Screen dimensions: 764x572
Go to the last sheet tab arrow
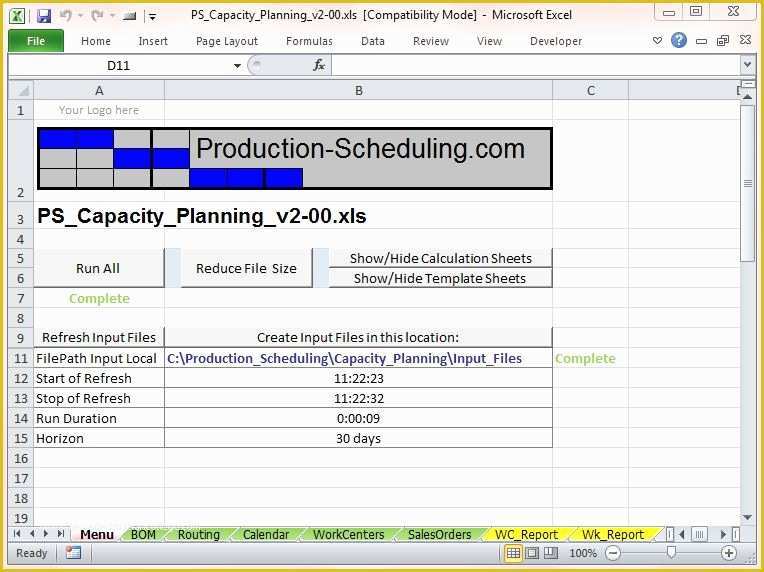click(x=61, y=534)
